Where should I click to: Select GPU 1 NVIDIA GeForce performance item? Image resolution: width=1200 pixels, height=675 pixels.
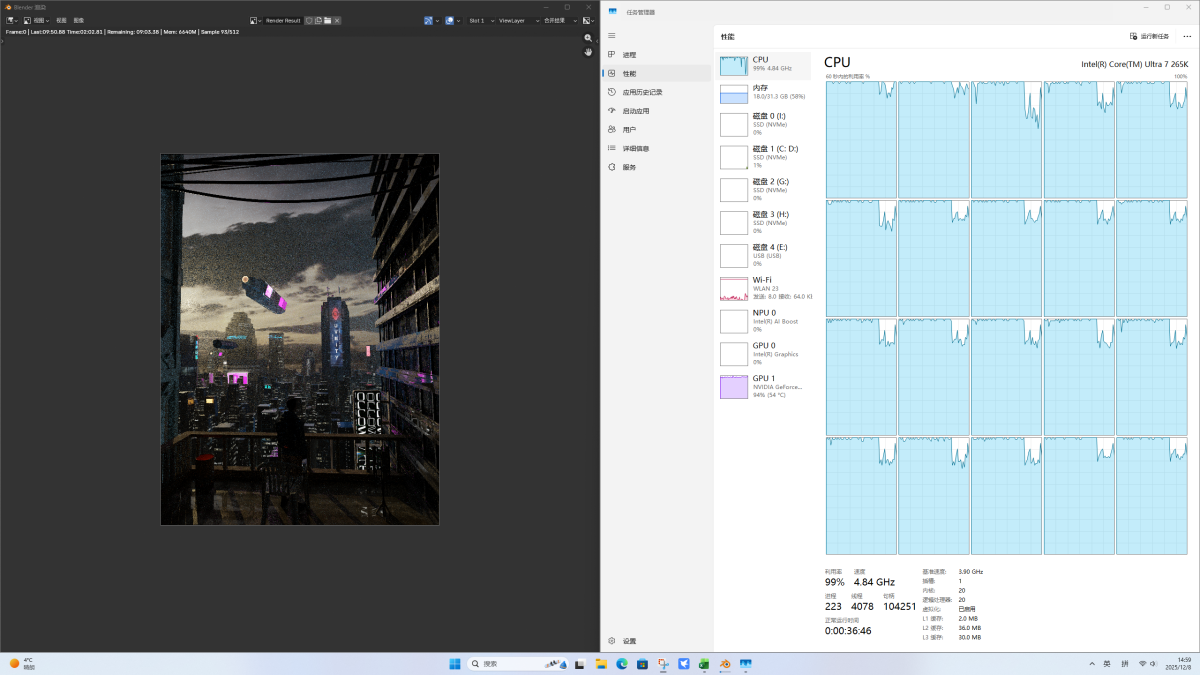(x=765, y=386)
